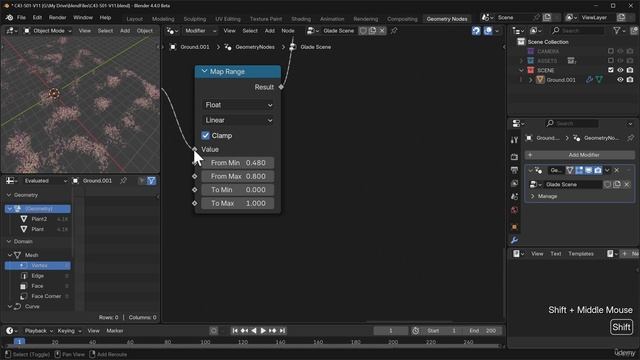
Task: Collapse the Mesh domain group
Action: click(10, 255)
